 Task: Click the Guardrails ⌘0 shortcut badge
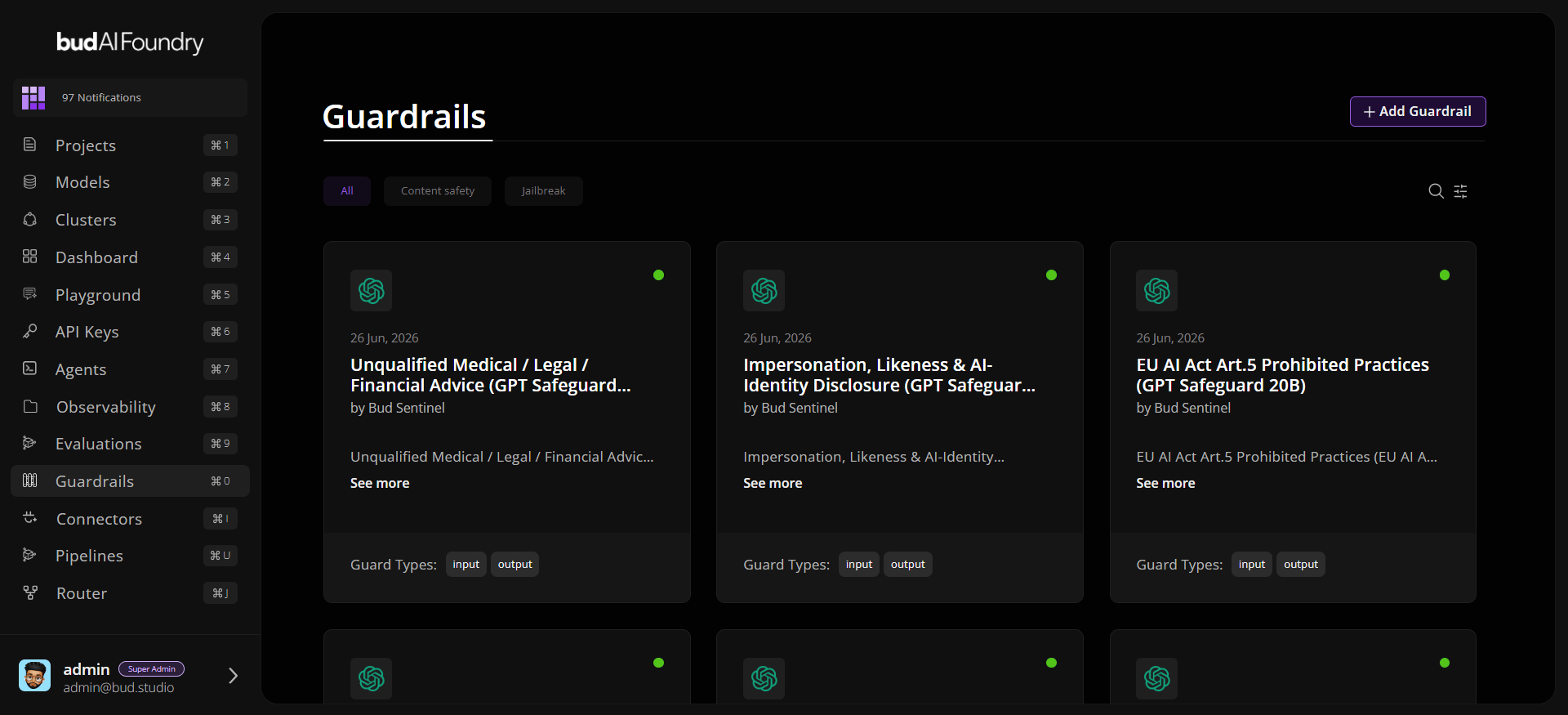tap(220, 481)
